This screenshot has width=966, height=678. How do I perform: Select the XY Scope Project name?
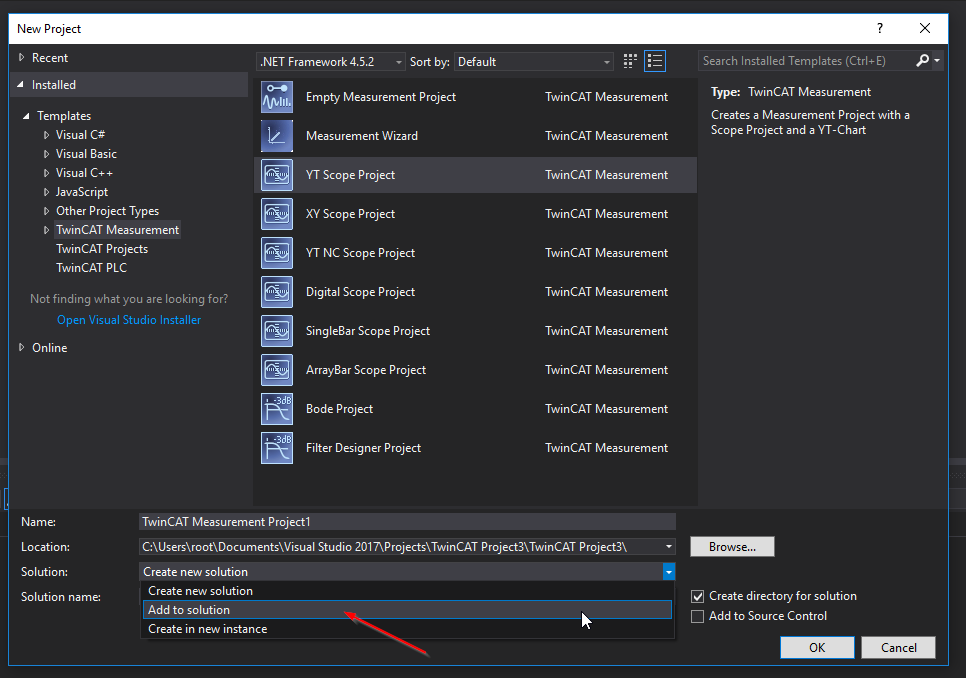coord(351,214)
